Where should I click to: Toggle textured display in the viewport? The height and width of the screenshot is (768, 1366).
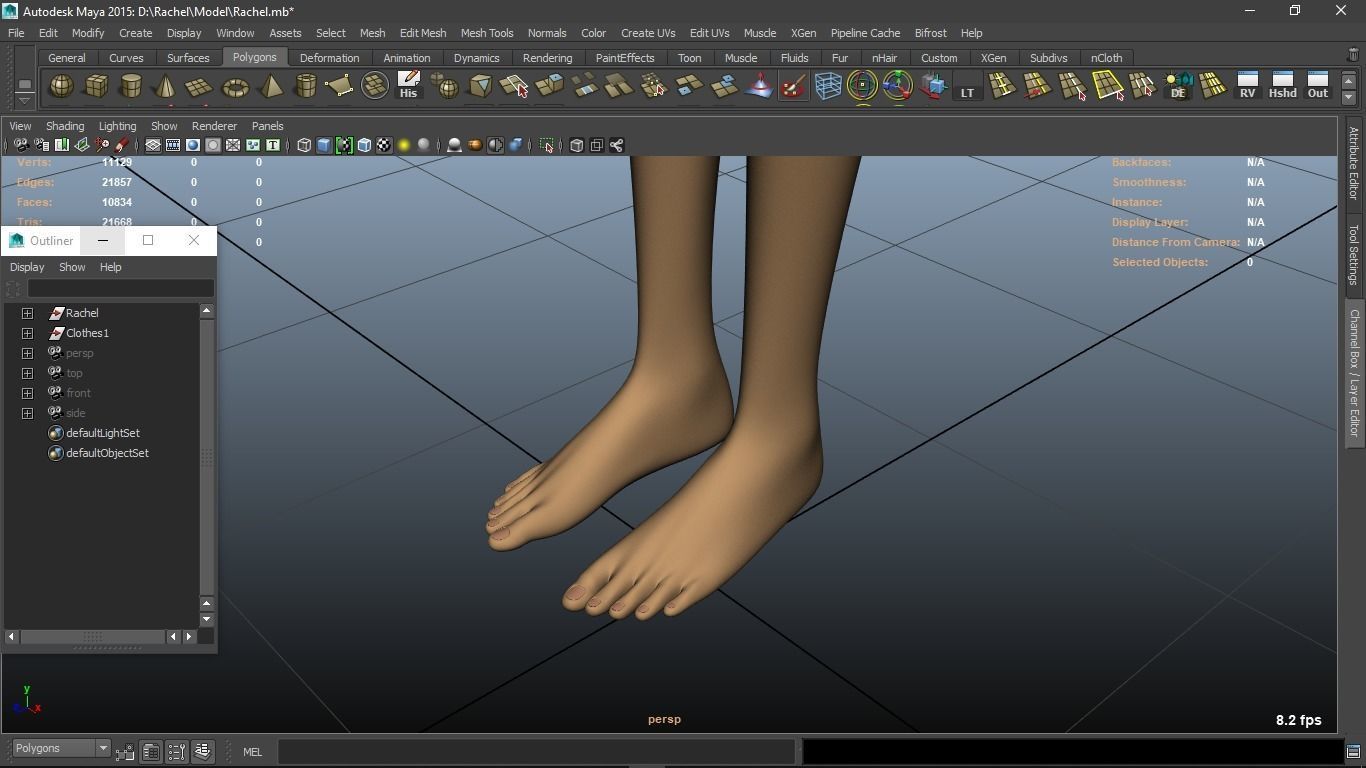tap(384, 145)
